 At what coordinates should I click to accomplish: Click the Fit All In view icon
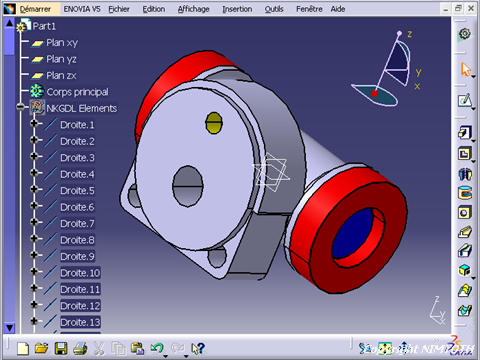[385, 349]
